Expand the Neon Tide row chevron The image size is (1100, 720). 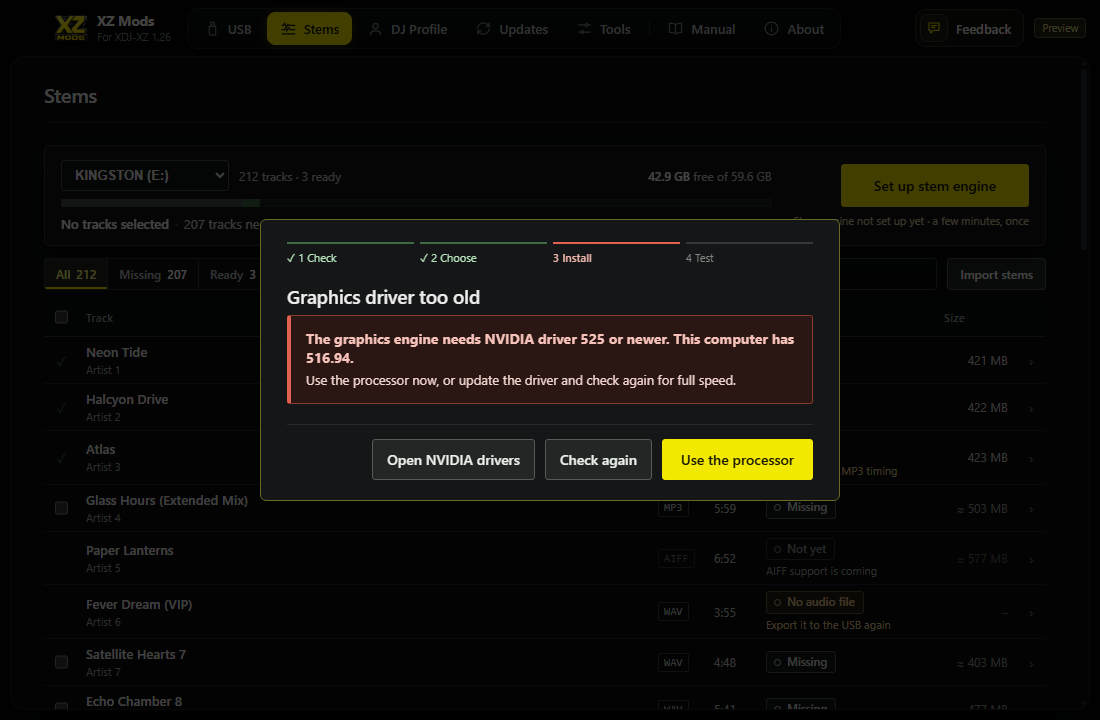[1031, 361]
